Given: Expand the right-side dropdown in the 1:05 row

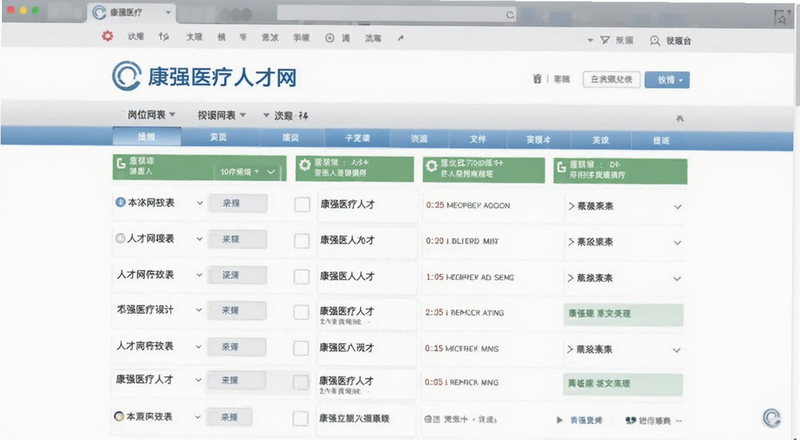Looking at the screenshot, I should 677,279.
